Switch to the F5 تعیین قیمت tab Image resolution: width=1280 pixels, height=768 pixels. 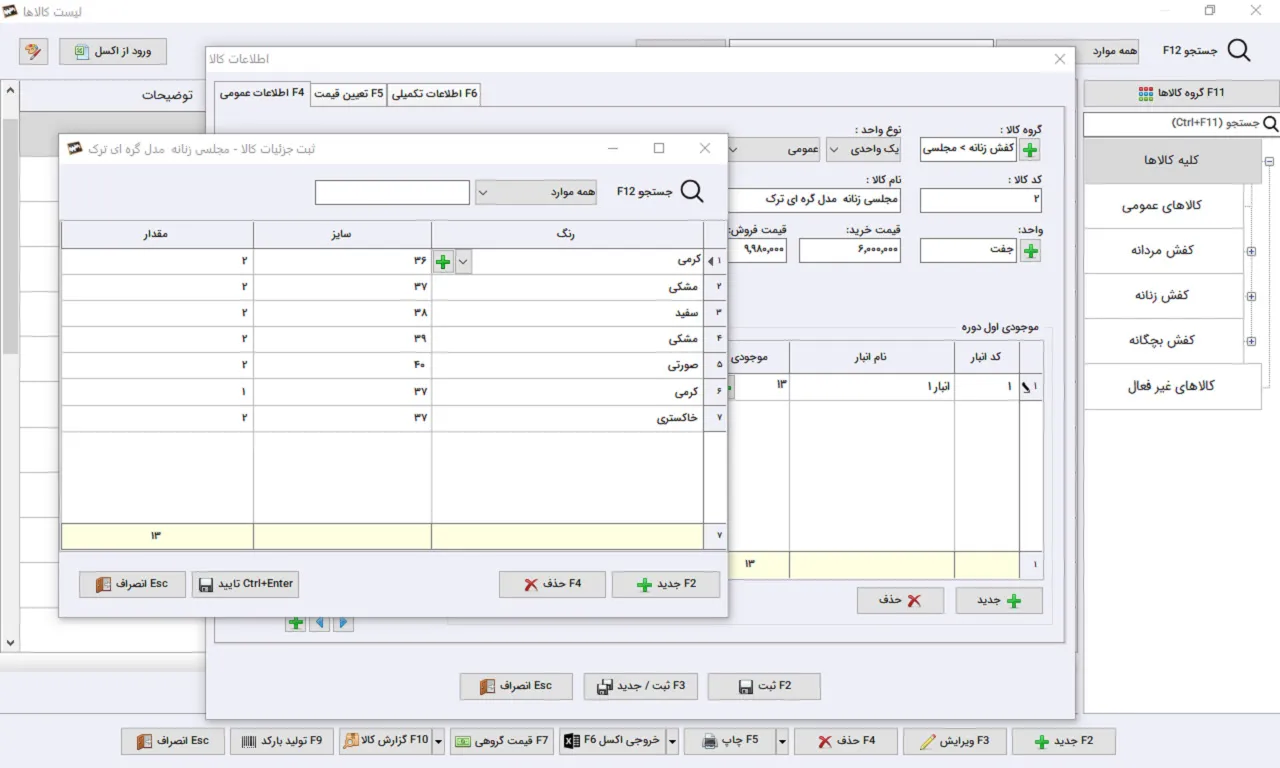(349, 94)
